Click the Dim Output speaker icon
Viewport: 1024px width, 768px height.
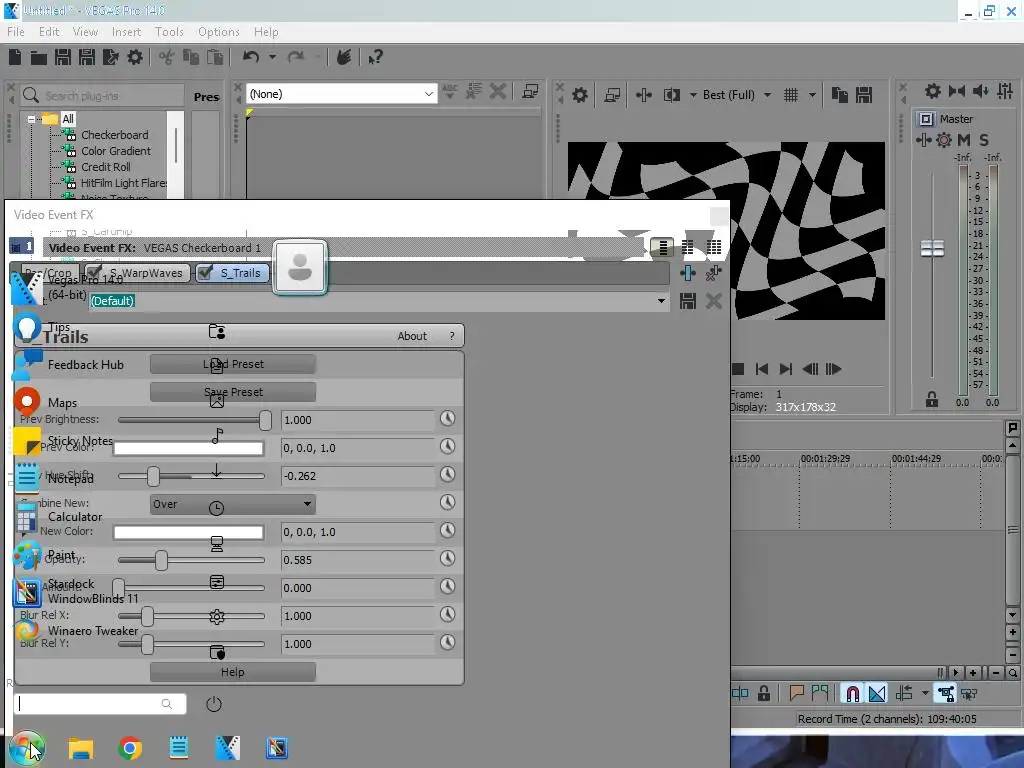pyautogui.click(x=980, y=91)
